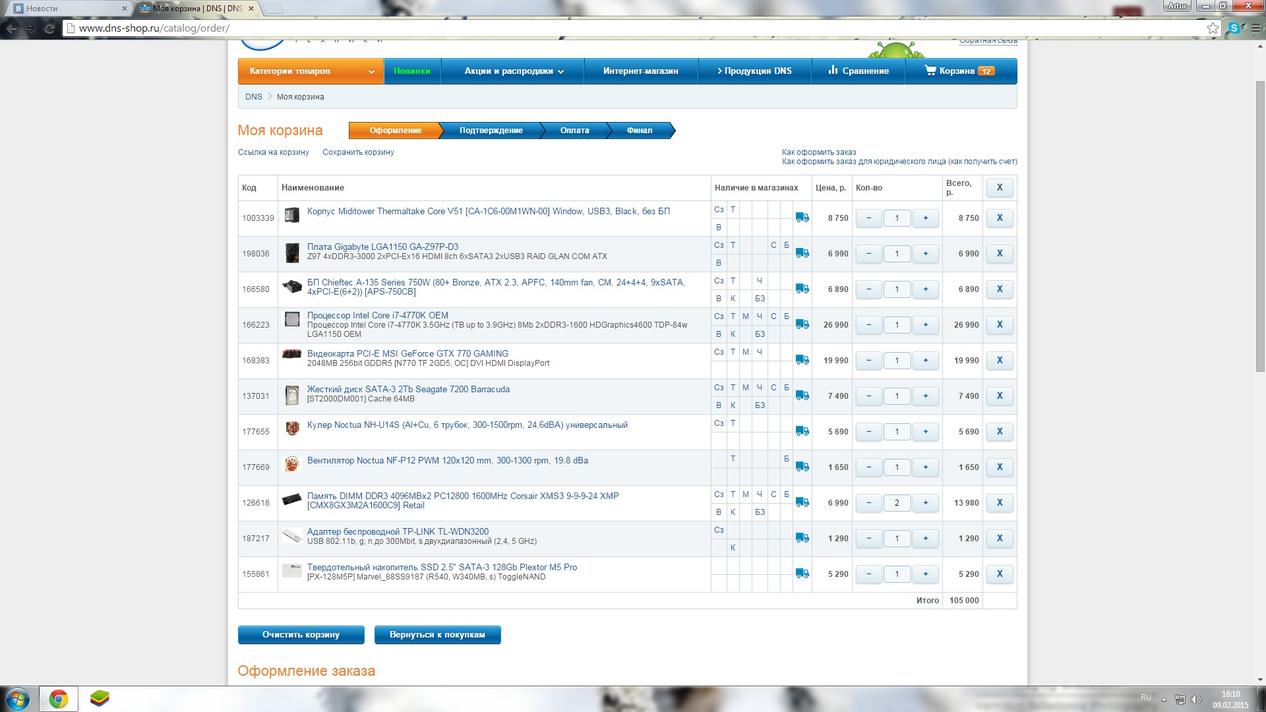Decrease quantity of Corsair XMS3 memory

point(869,503)
